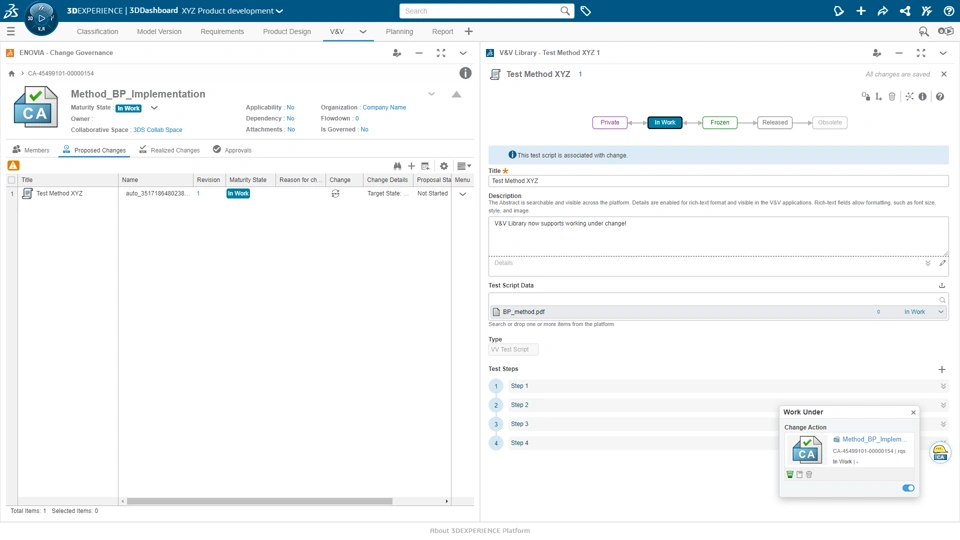This screenshot has height=540, width=960.
Task: Open the dashboard title dropdown arrow
Action: [x=280, y=11]
